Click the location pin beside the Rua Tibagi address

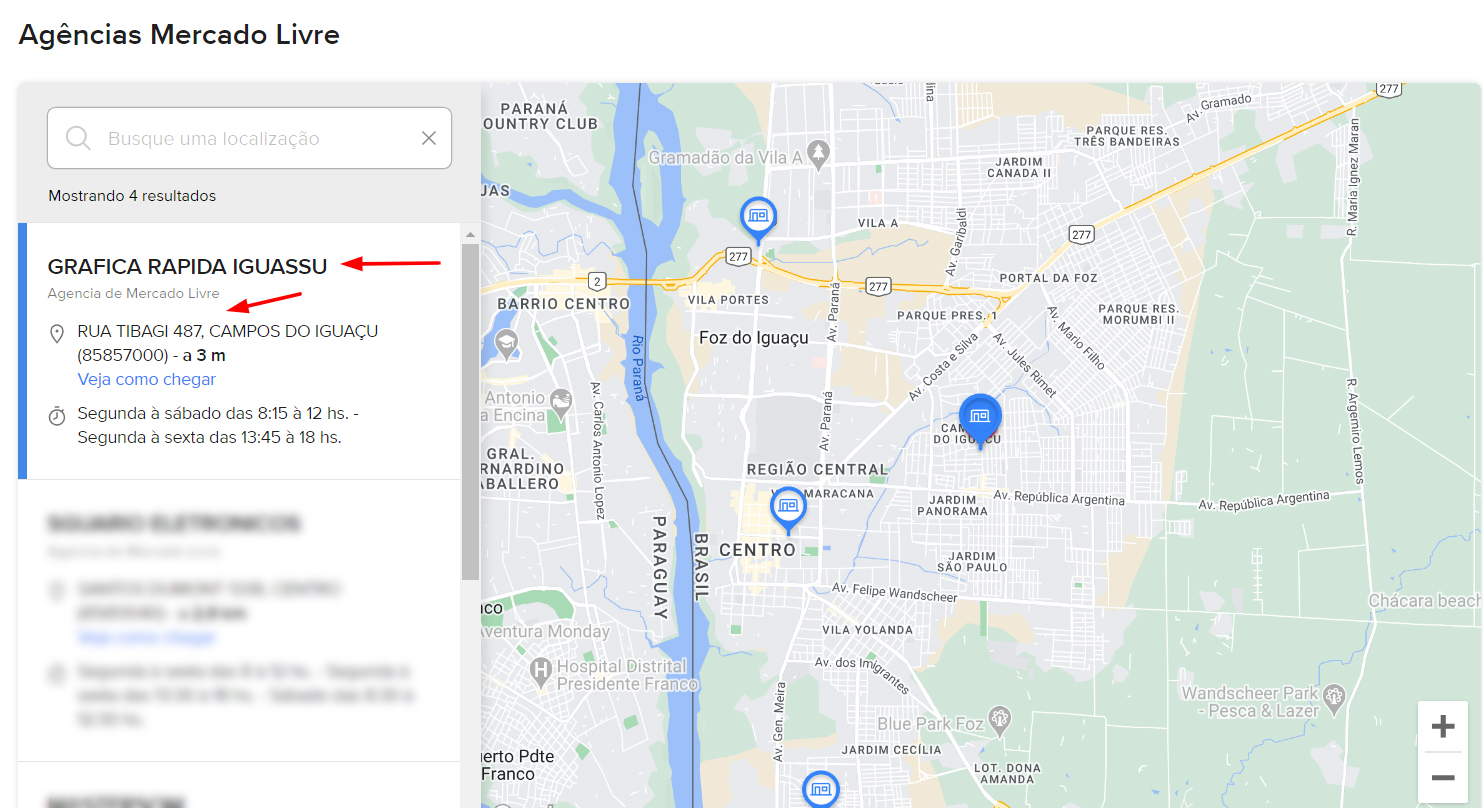pos(57,333)
